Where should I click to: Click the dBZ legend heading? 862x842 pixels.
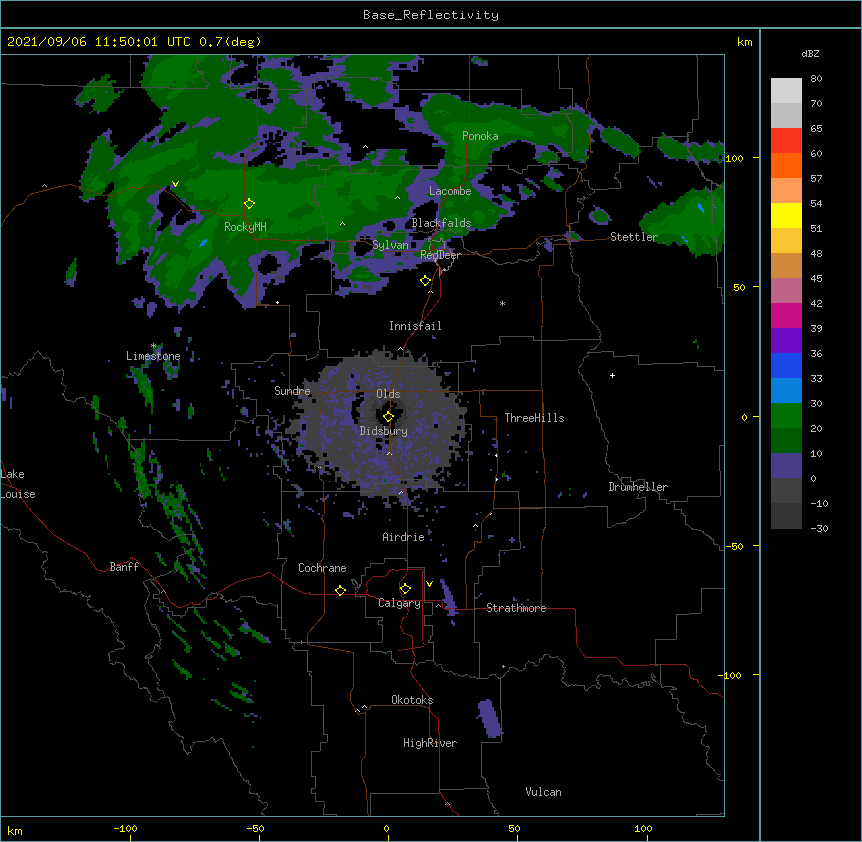coord(810,53)
